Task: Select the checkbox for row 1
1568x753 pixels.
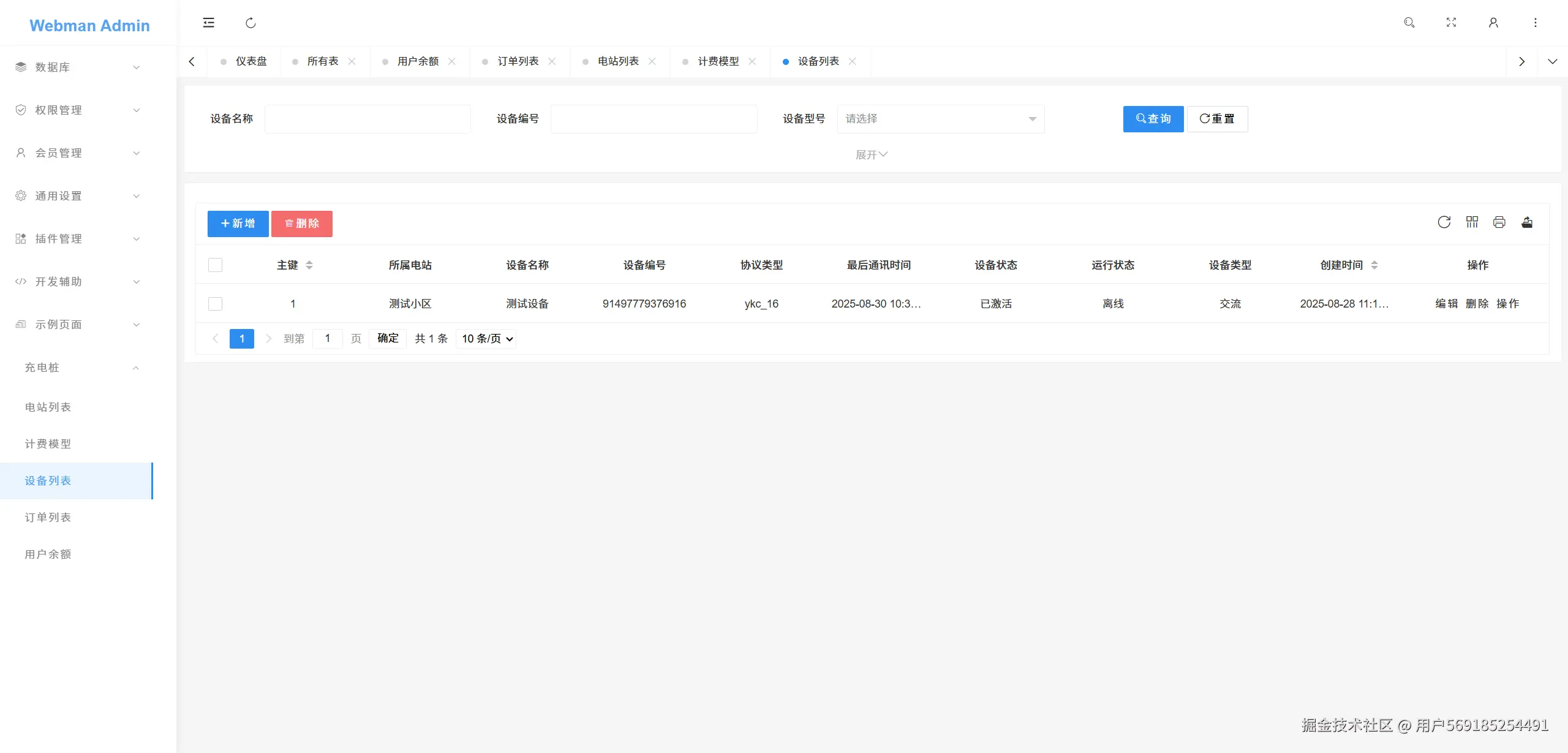Action: click(x=215, y=304)
